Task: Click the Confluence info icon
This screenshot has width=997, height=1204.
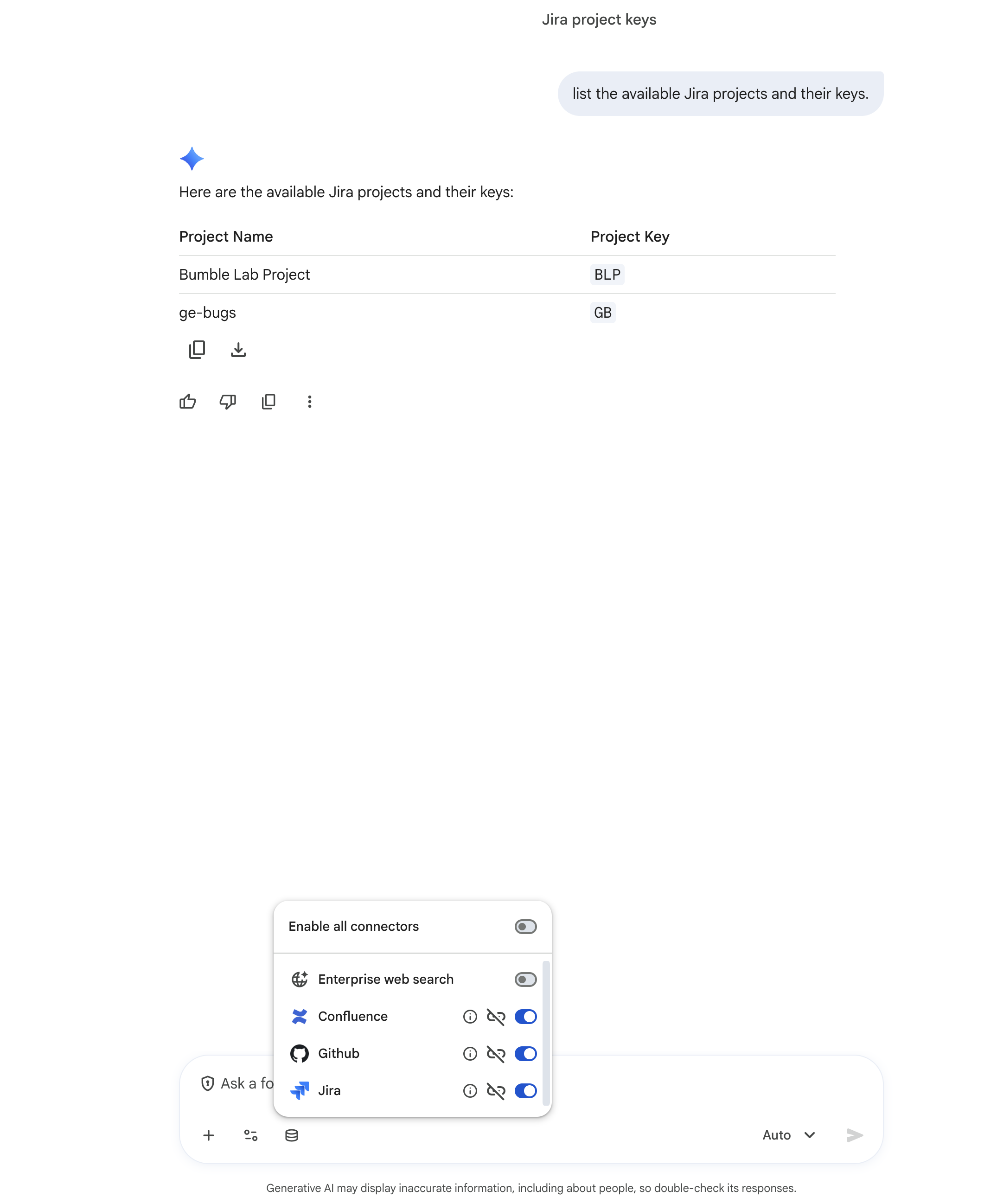Action: [x=470, y=1017]
